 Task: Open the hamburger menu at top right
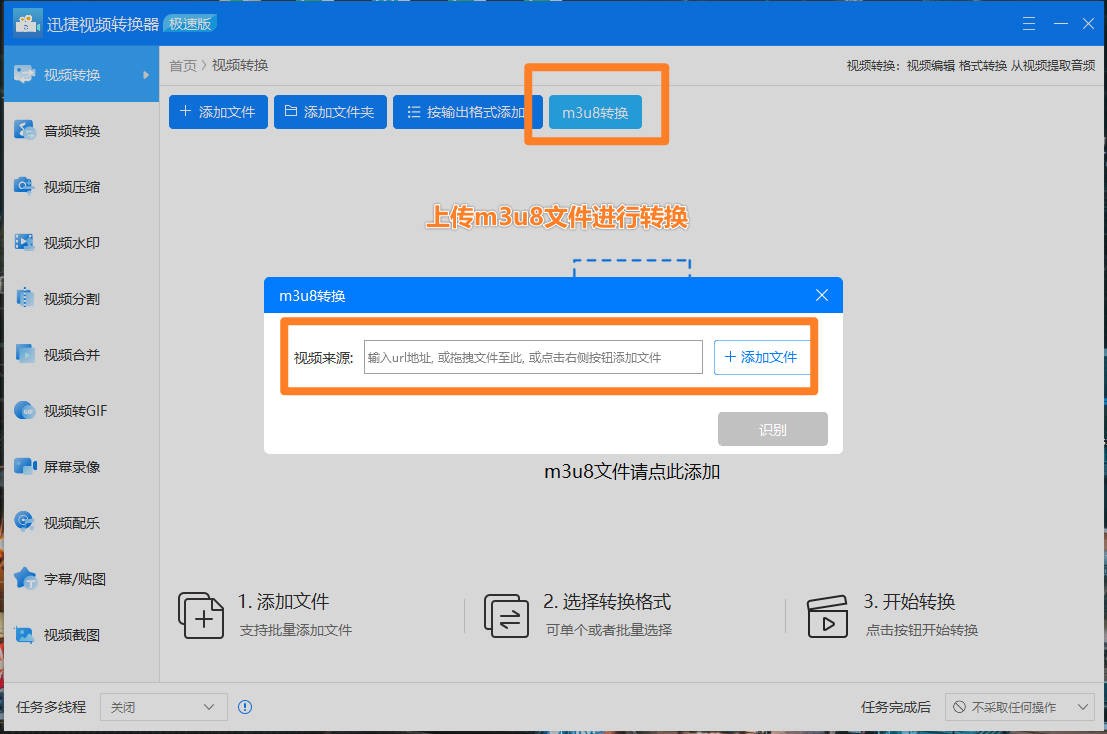coord(1029,22)
